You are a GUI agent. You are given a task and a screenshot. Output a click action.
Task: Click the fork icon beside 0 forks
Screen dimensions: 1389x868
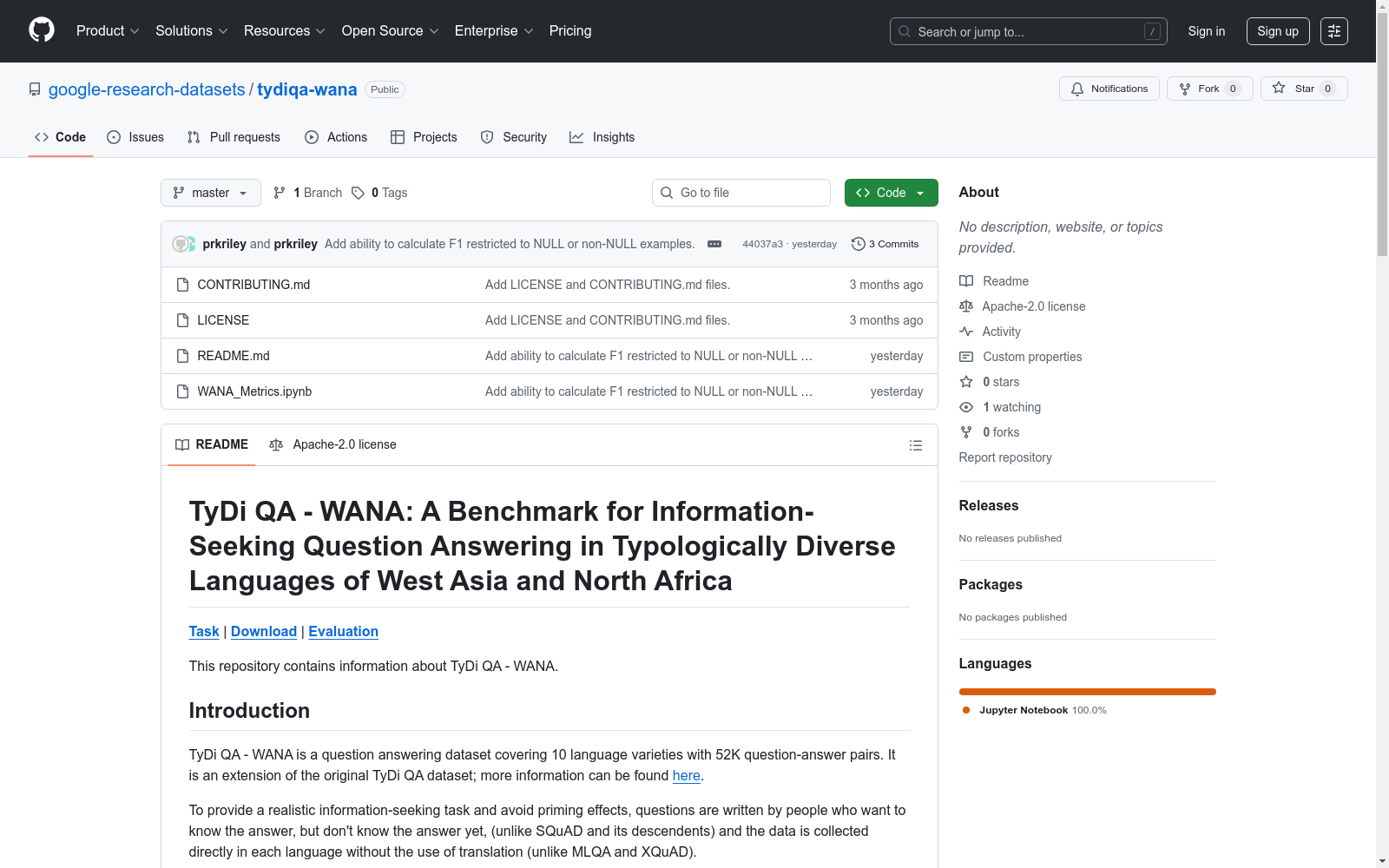pos(966,432)
